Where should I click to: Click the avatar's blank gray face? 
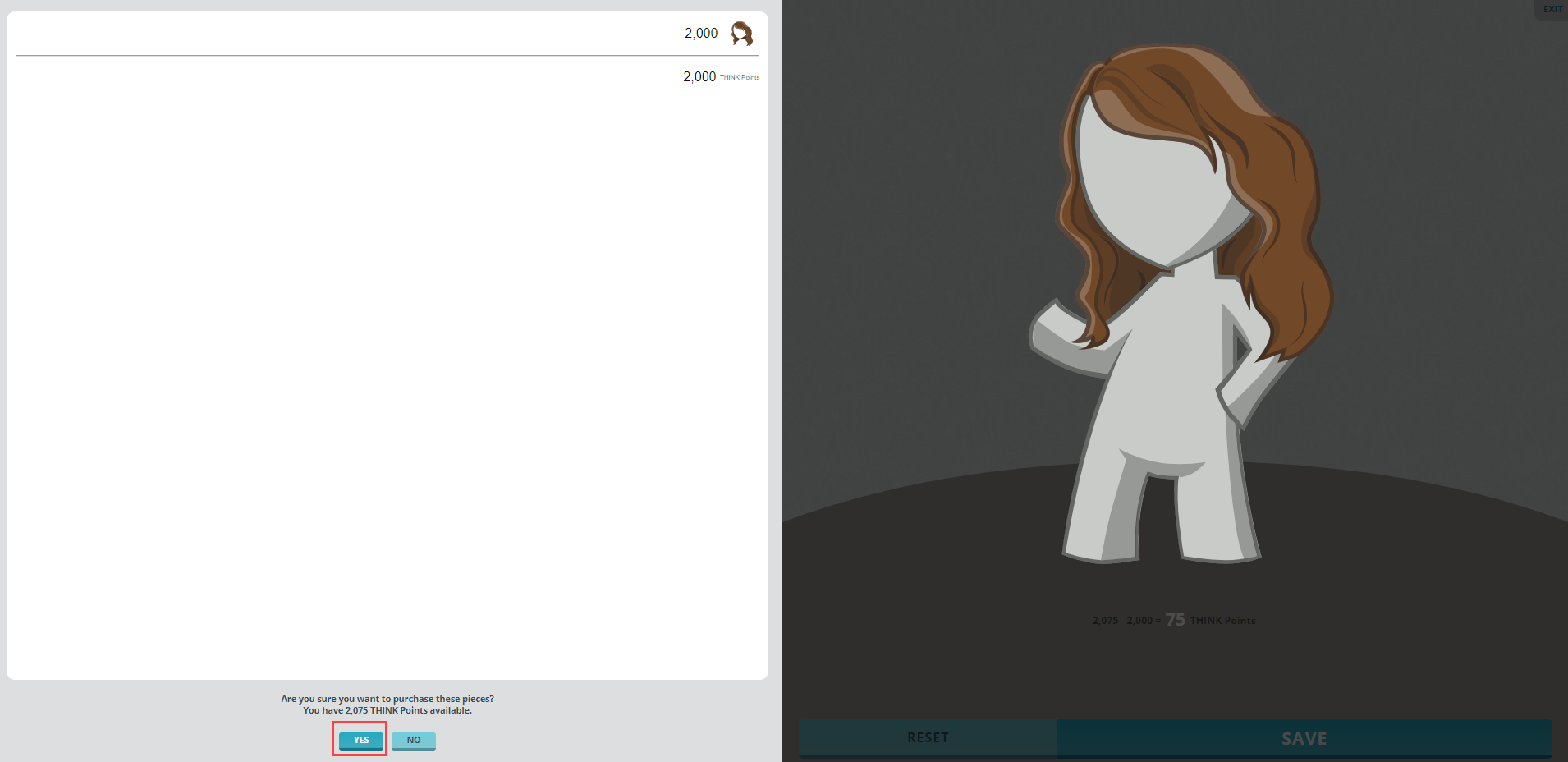[x=1149, y=181]
